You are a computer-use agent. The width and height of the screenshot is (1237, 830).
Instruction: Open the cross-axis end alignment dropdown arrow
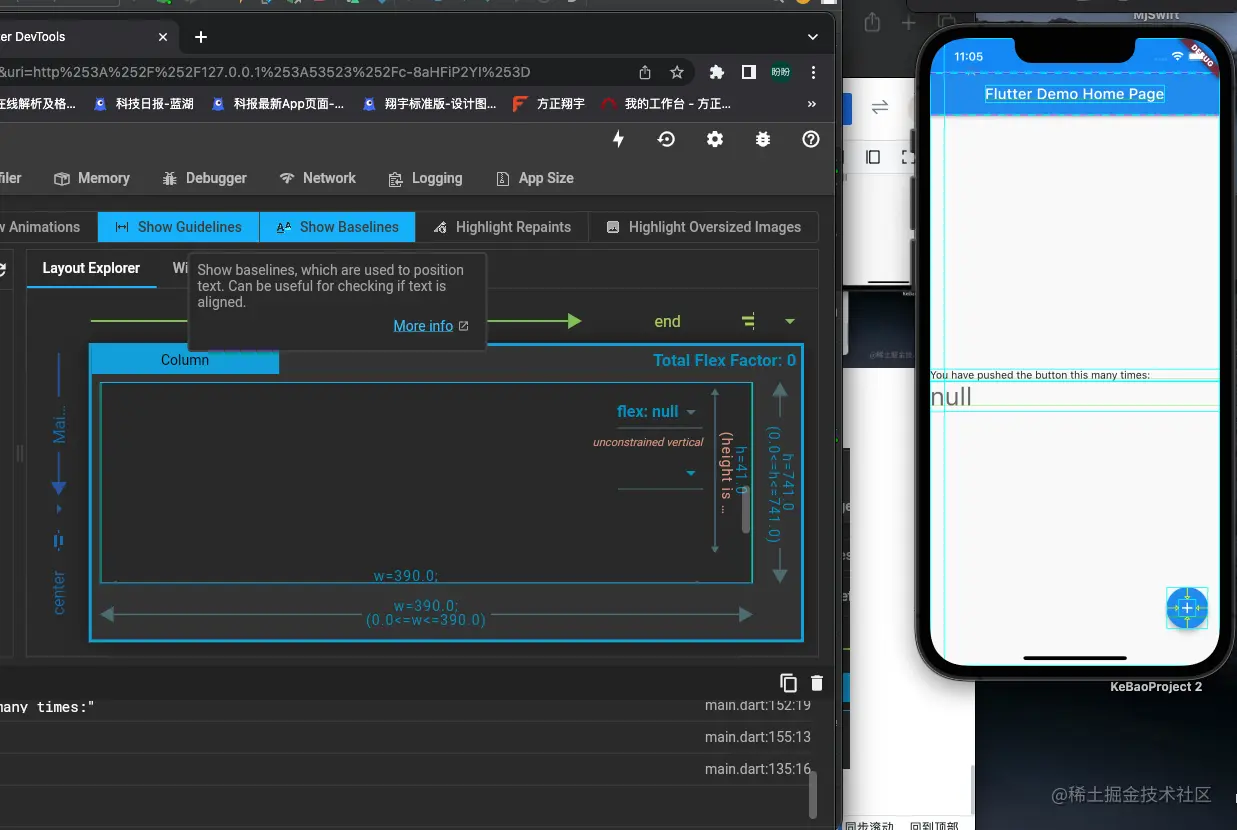click(x=790, y=321)
